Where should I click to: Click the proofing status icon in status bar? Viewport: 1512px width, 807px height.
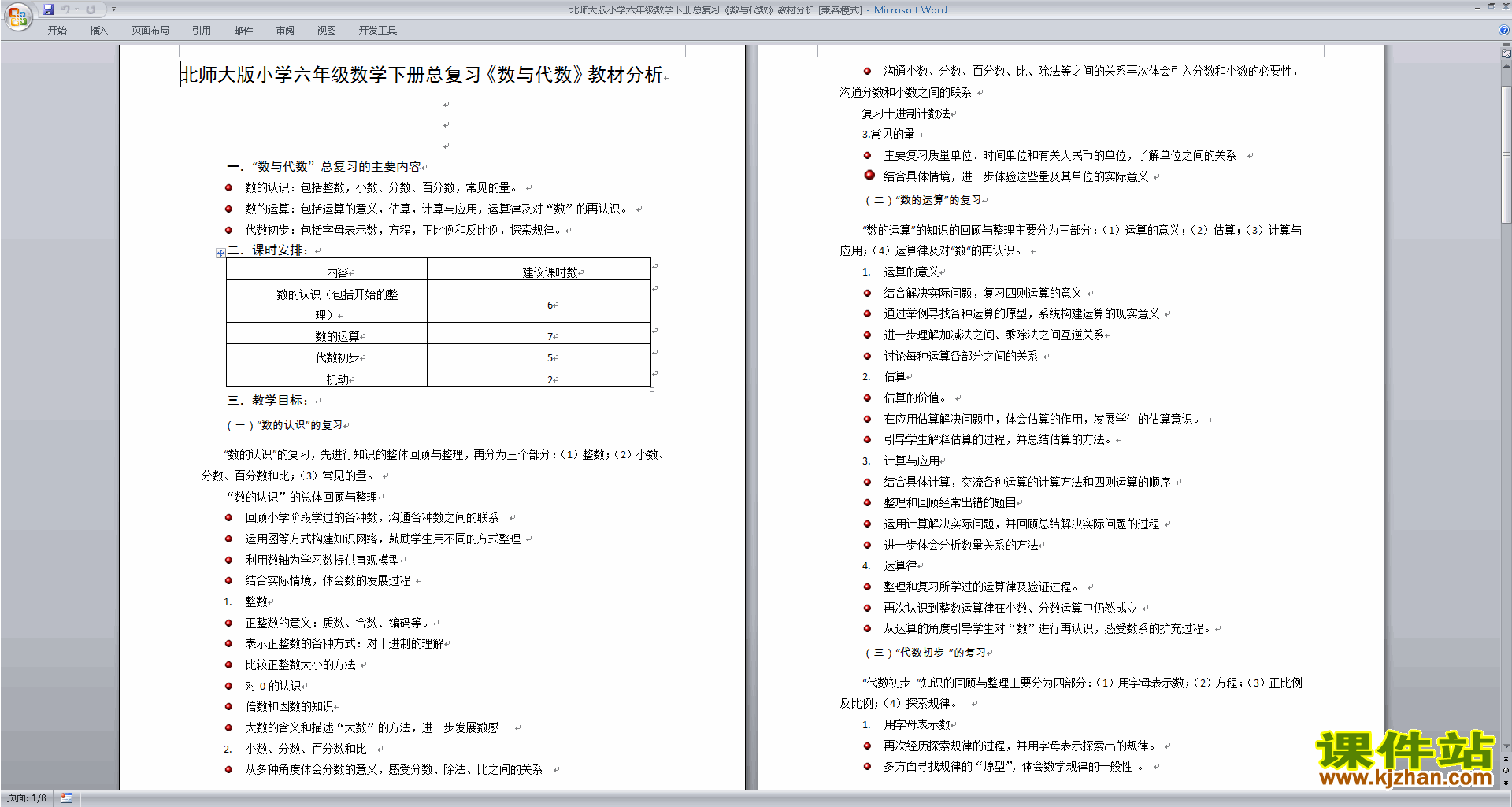tap(67, 798)
